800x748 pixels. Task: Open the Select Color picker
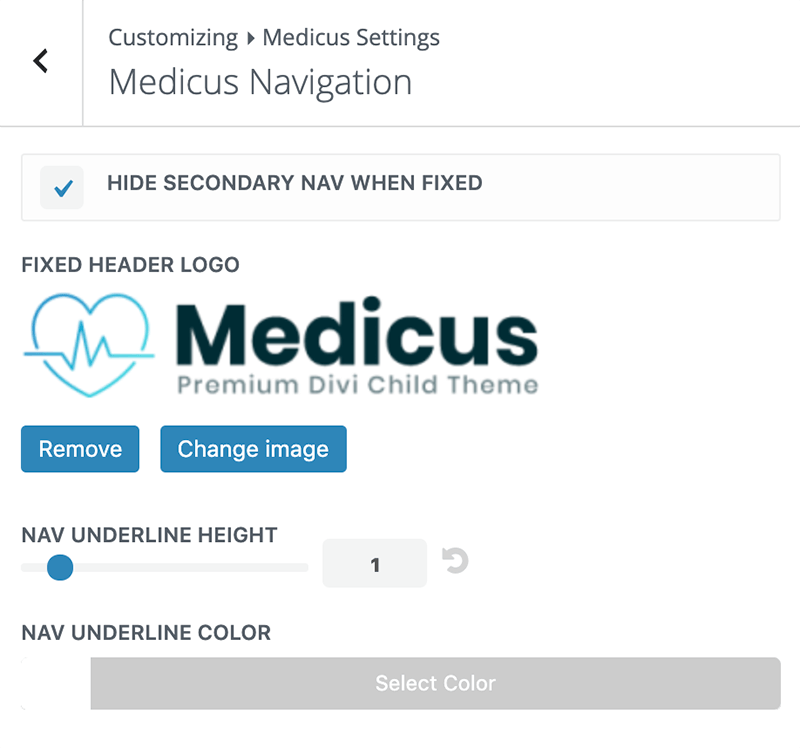click(435, 684)
